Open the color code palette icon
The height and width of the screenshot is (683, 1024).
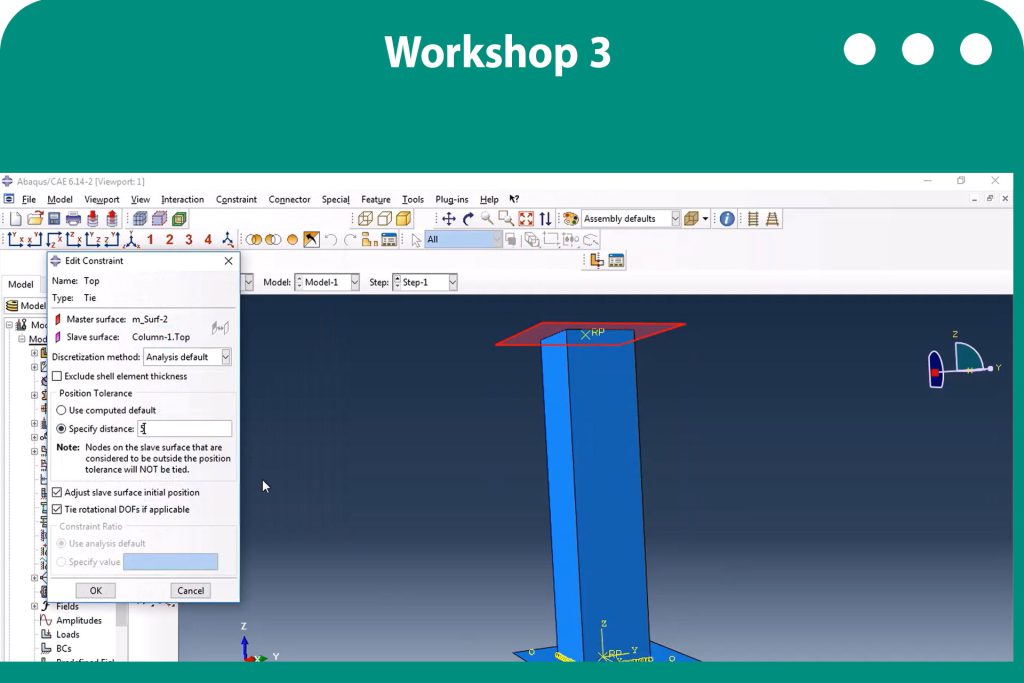pos(571,219)
